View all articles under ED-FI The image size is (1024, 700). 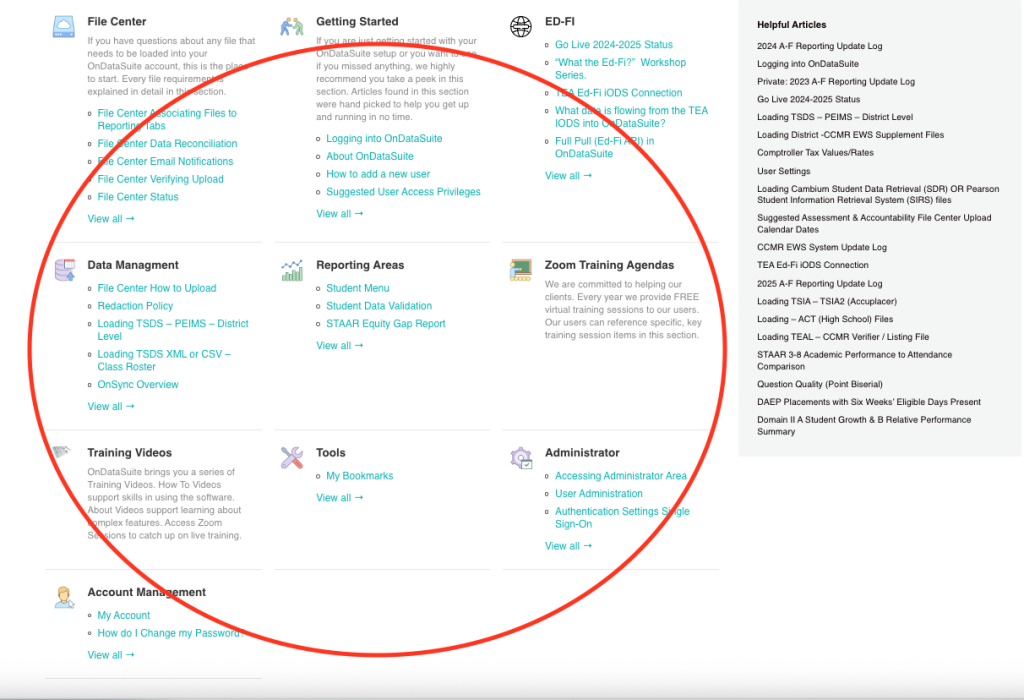[568, 176]
